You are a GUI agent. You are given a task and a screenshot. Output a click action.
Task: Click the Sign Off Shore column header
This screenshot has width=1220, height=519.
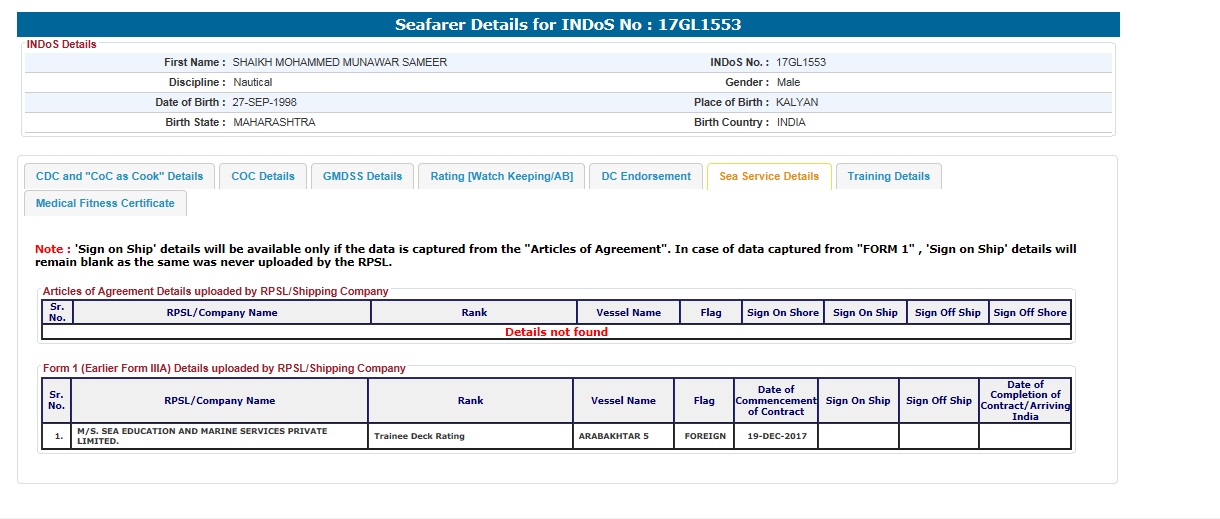click(x=1030, y=312)
